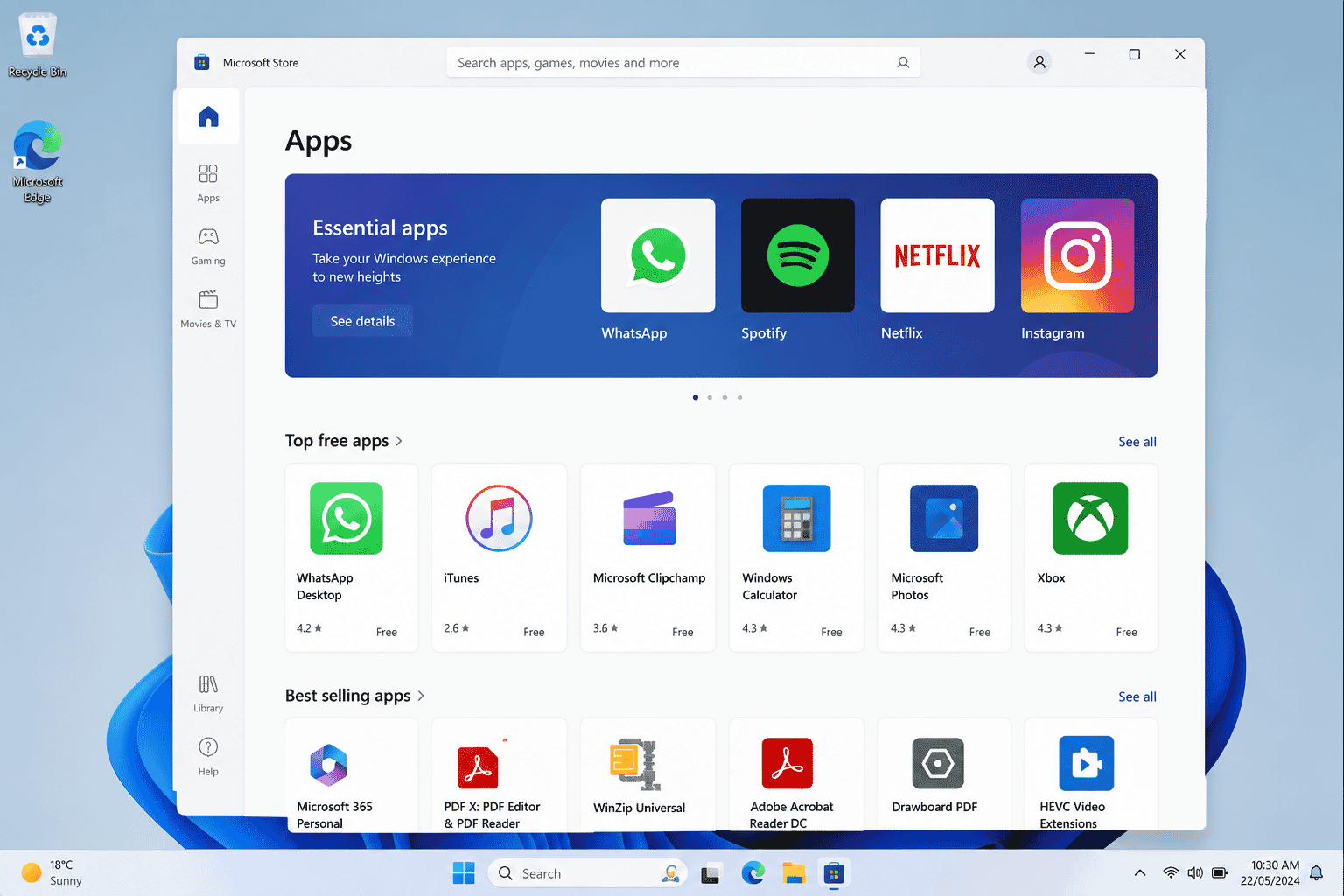Open the Spotify tile in banner
Image resolution: width=1344 pixels, height=896 pixels.
click(x=798, y=255)
